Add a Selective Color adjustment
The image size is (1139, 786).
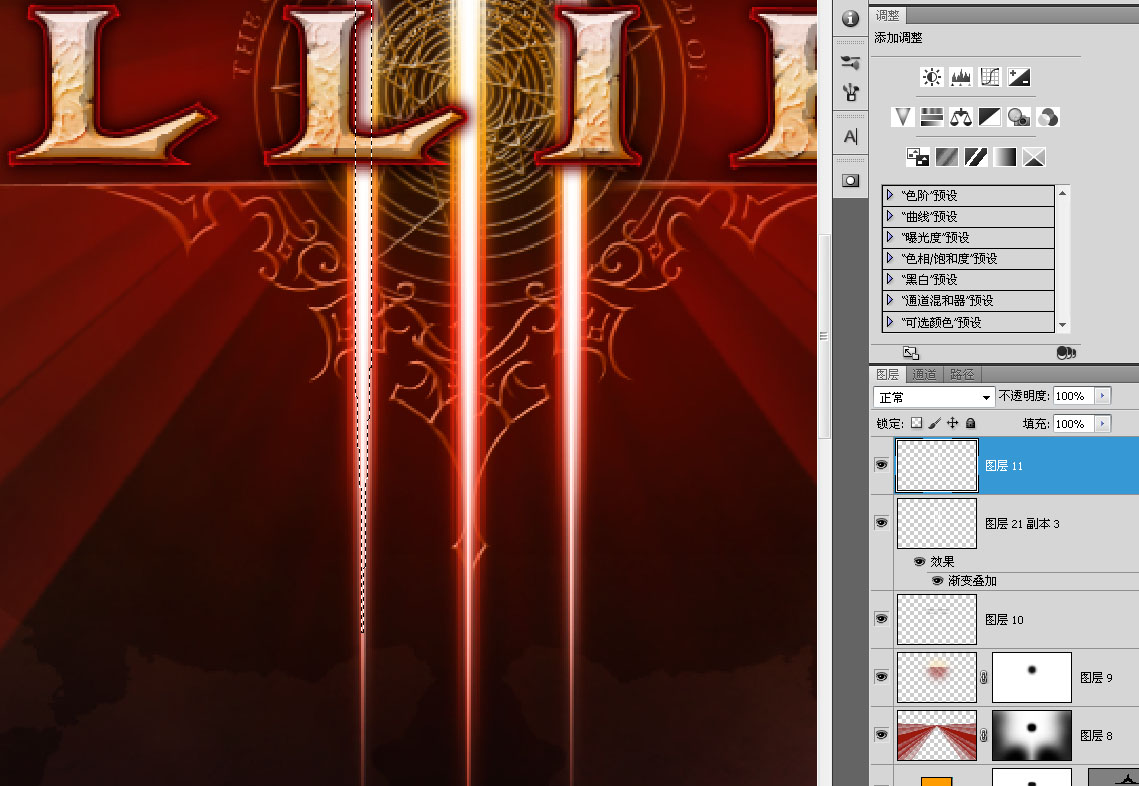click(x=1034, y=157)
